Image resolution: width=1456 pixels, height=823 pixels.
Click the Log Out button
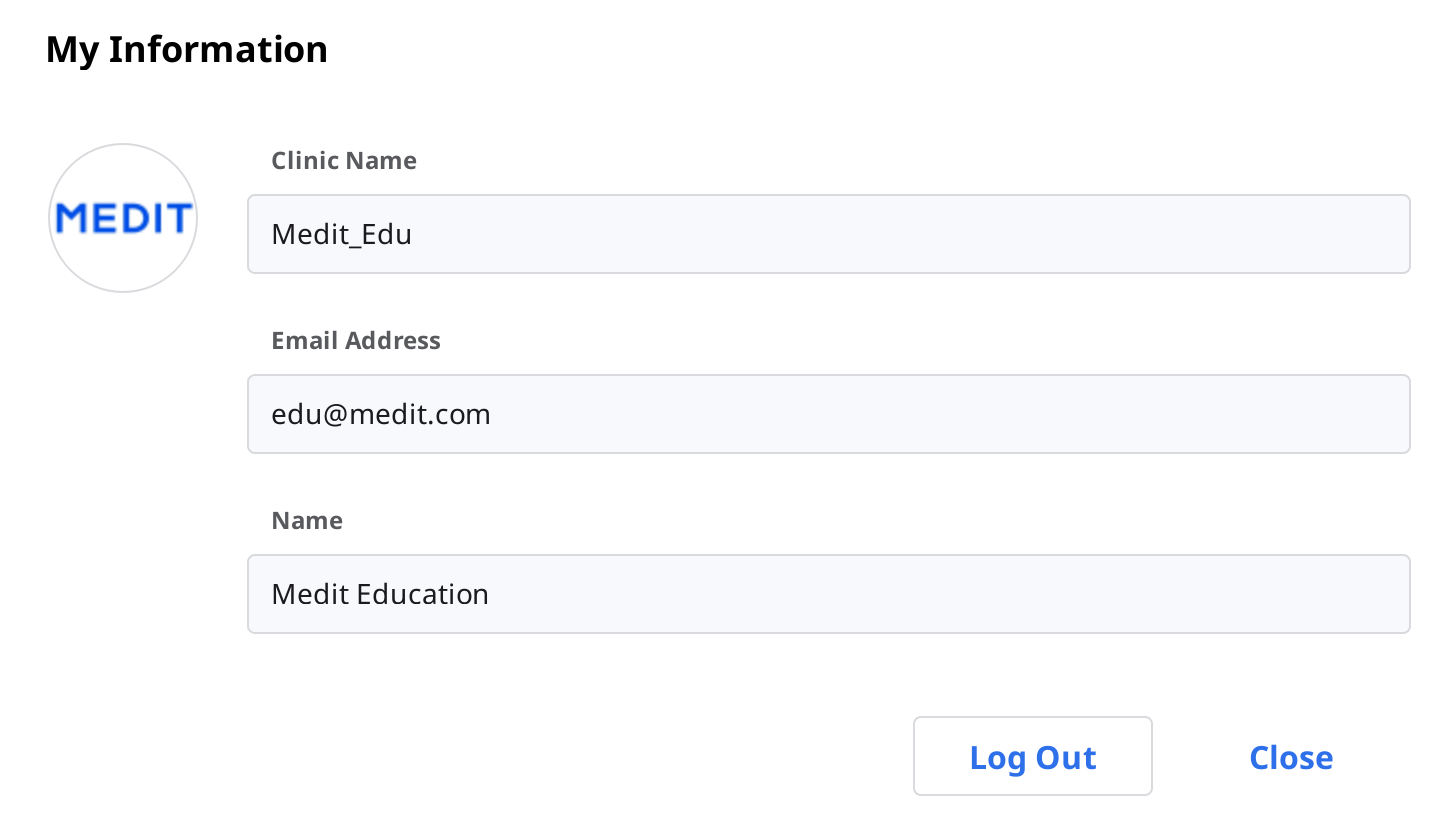pos(1032,756)
